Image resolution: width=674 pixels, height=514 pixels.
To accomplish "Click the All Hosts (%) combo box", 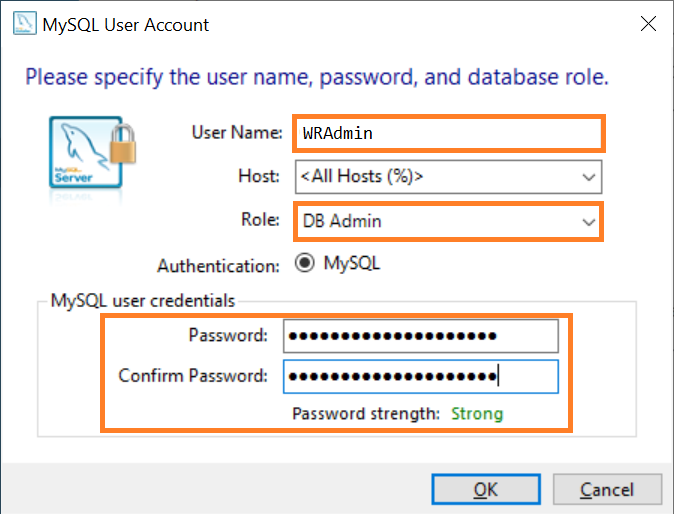I will tap(448, 177).
